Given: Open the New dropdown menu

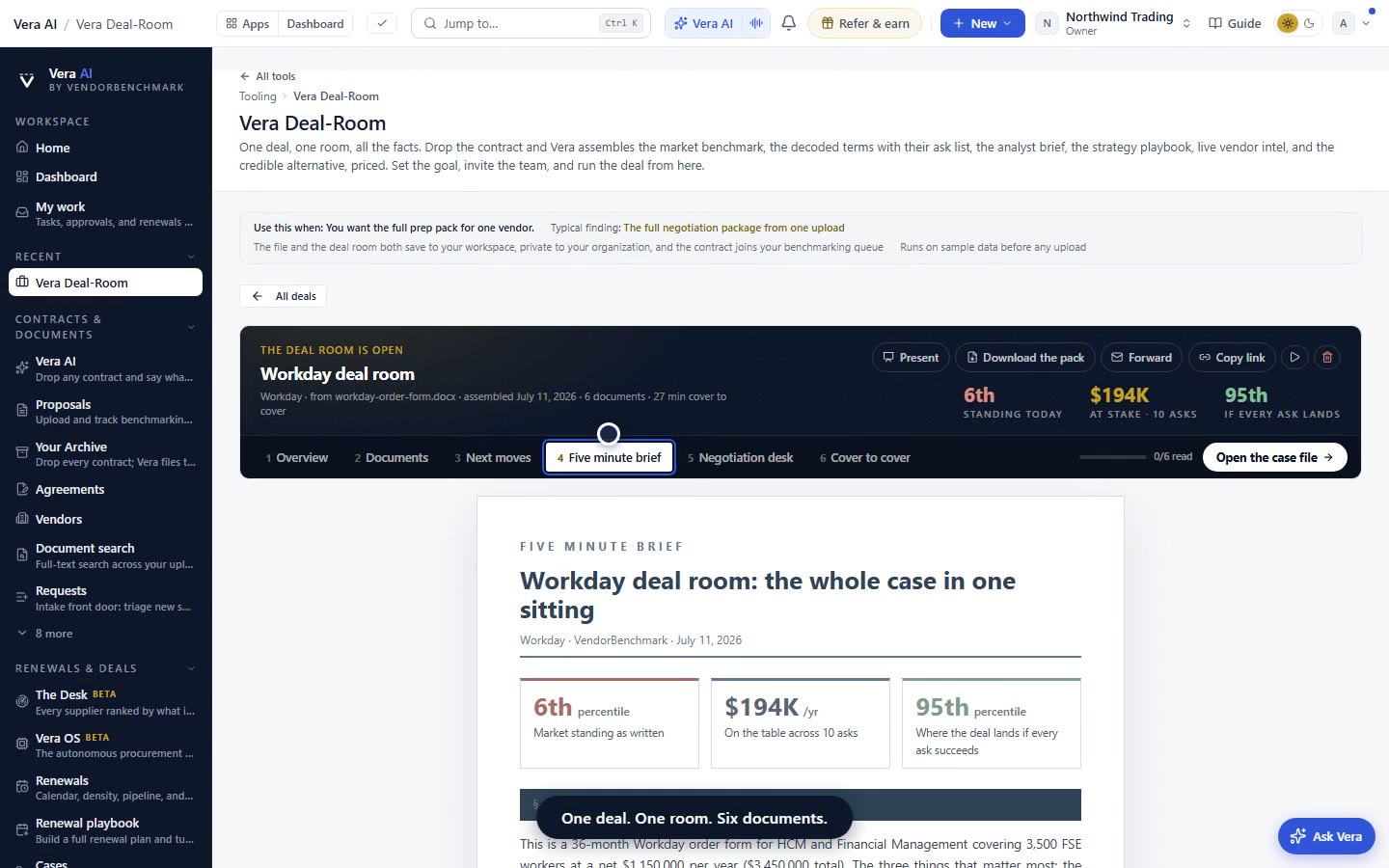Looking at the screenshot, I should click(982, 23).
